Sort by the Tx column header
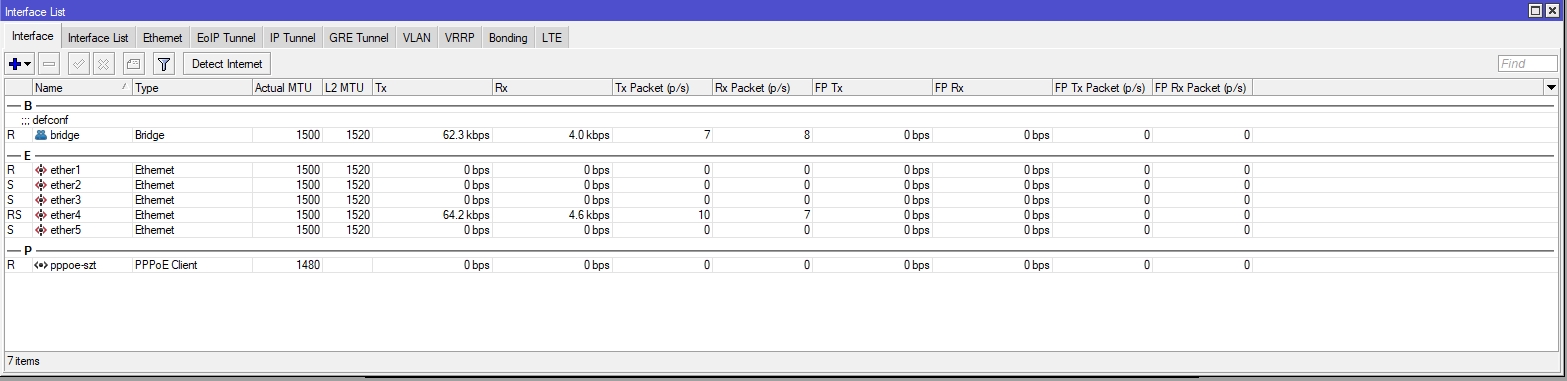This screenshot has height=381, width=1567. pyautogui.click(x=432, y=88)
